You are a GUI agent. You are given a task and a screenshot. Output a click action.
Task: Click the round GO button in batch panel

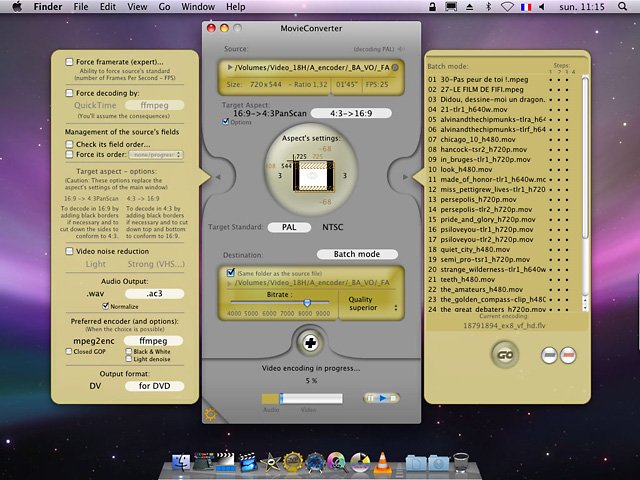click(505, 355)
